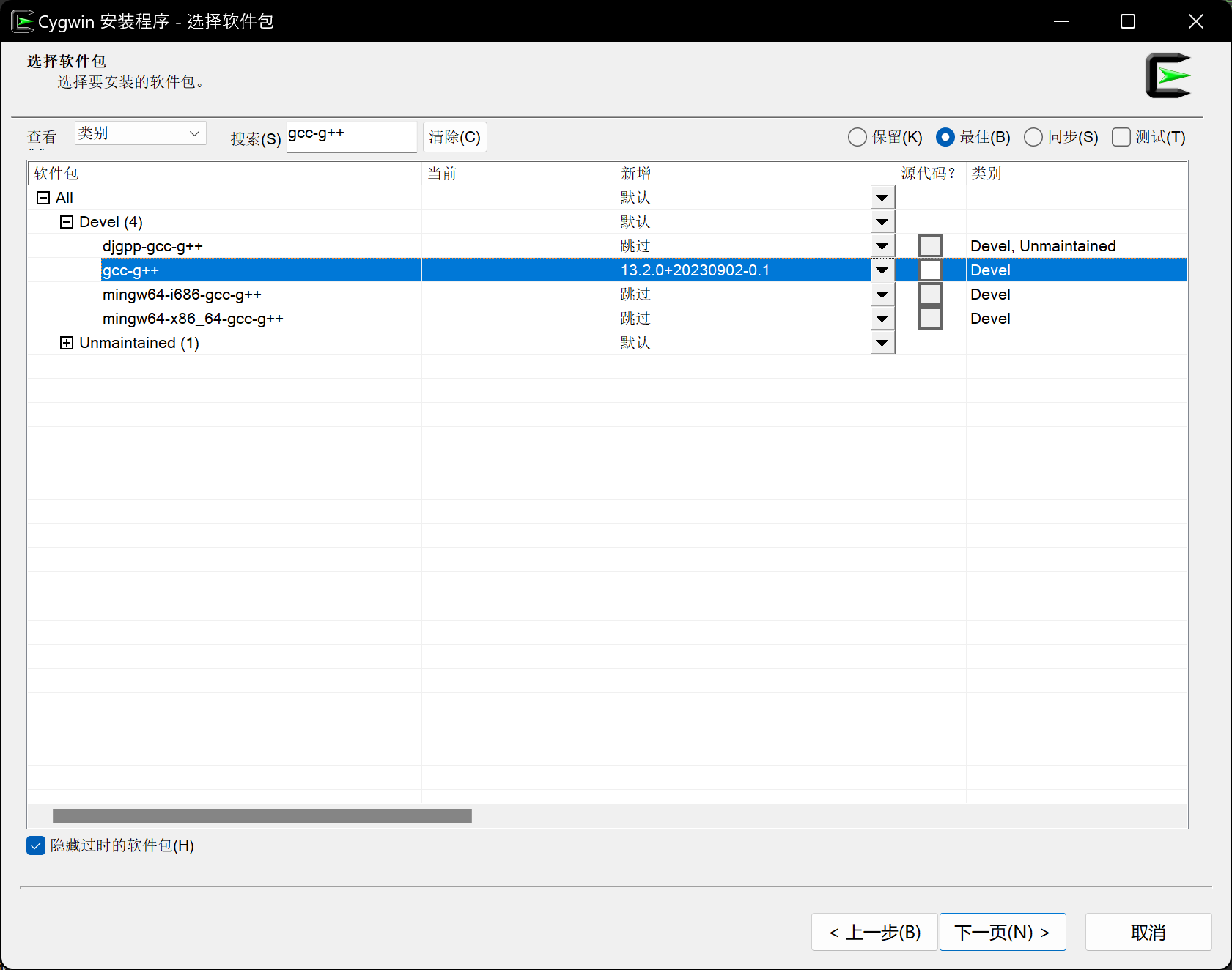Maximize the Cygwin setup window
The image size is (1232, 970).
pos(1128,21)
